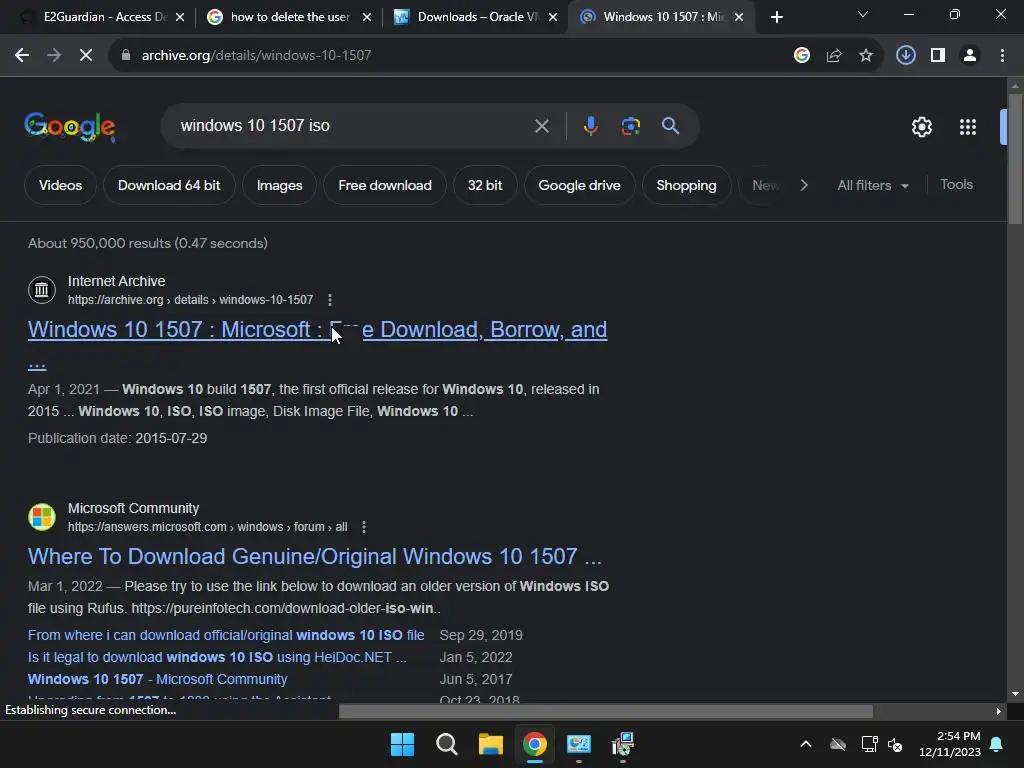Open the Windows Start menu
This screenshot has width=1024, height=768.
(402, 744)
